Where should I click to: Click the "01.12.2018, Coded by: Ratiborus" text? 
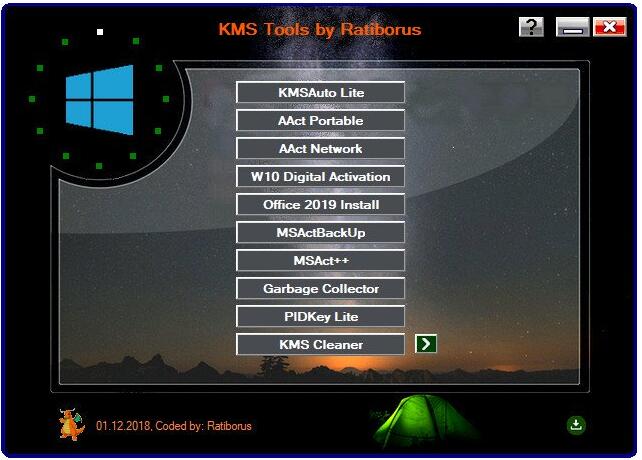tap(174, 426)
